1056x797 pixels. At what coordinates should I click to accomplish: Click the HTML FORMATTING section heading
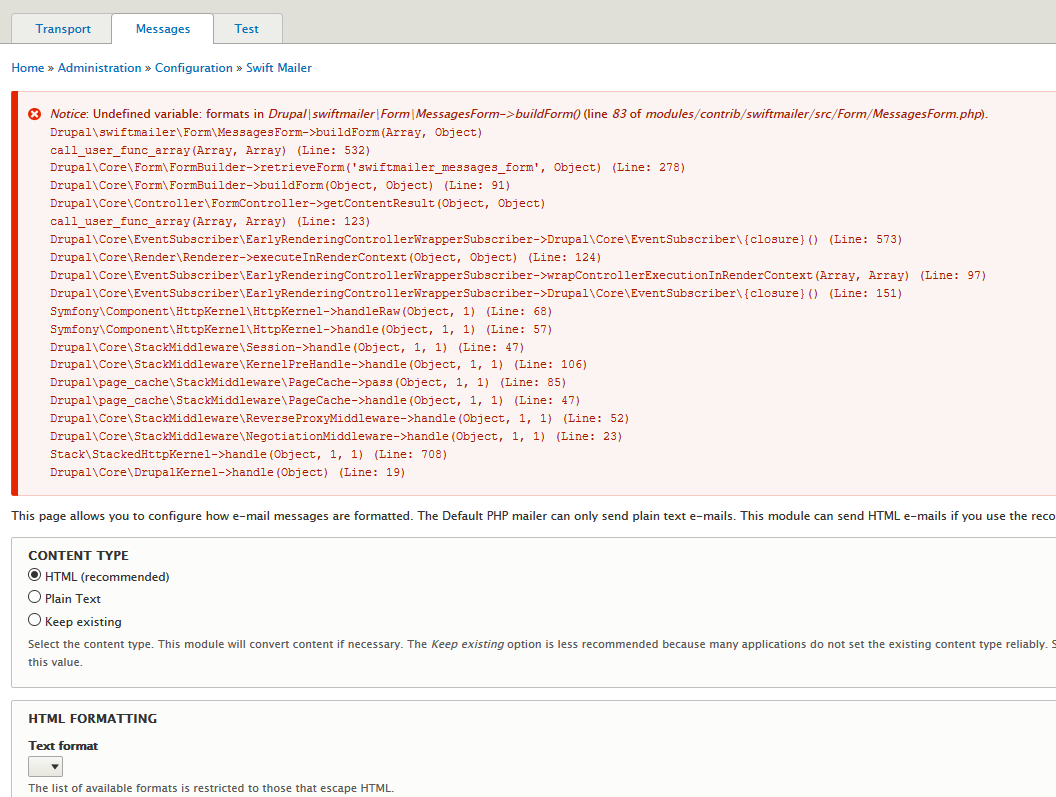click(94, 718)
